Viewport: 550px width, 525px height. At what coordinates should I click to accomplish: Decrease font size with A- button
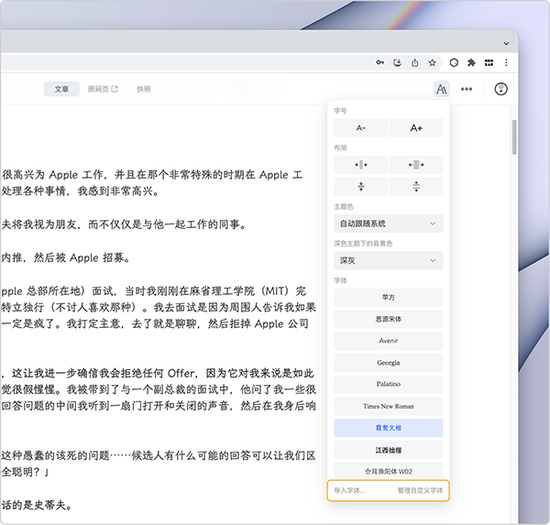tap(361, 128)
